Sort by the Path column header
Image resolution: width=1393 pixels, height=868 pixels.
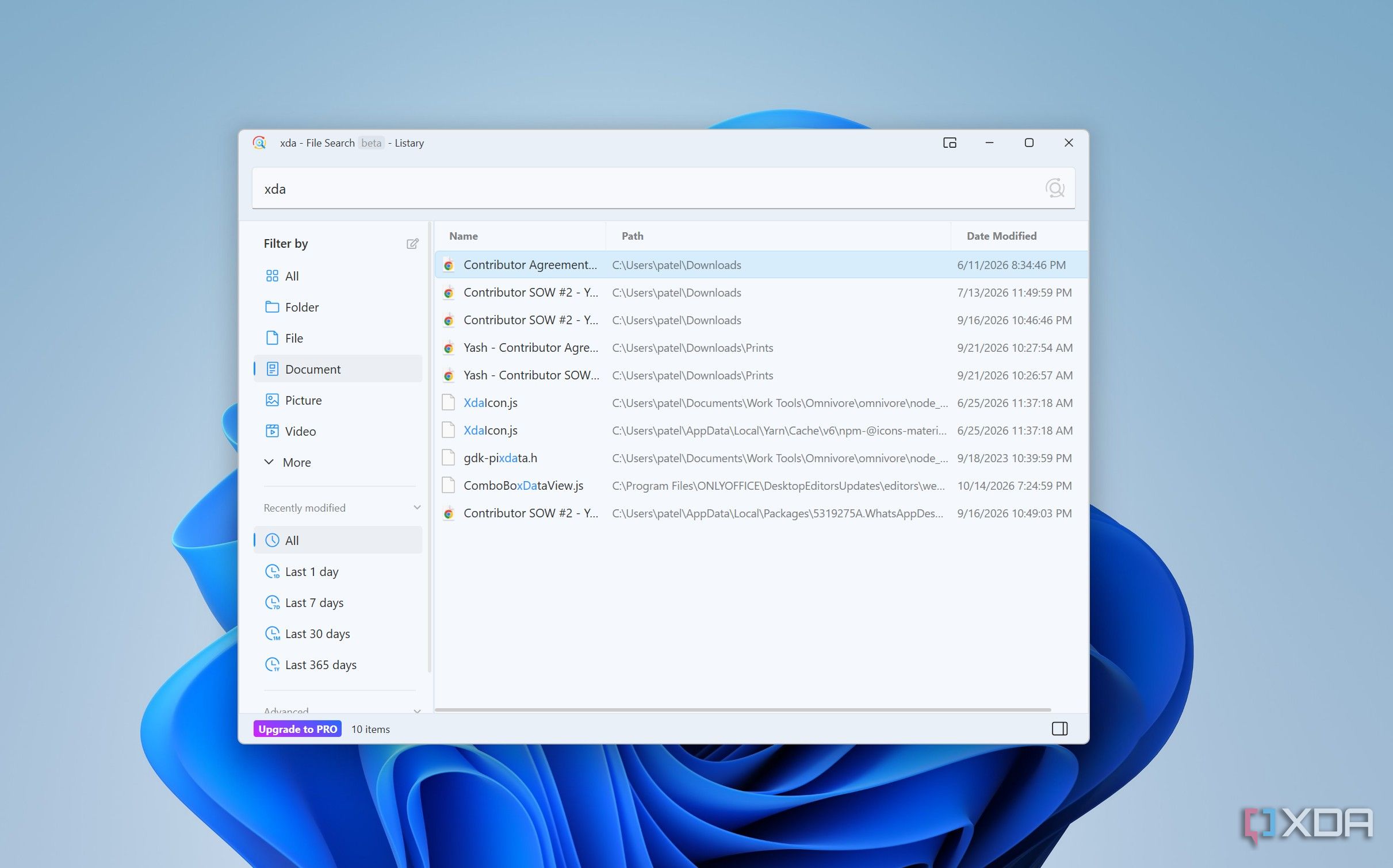(633, 236)
